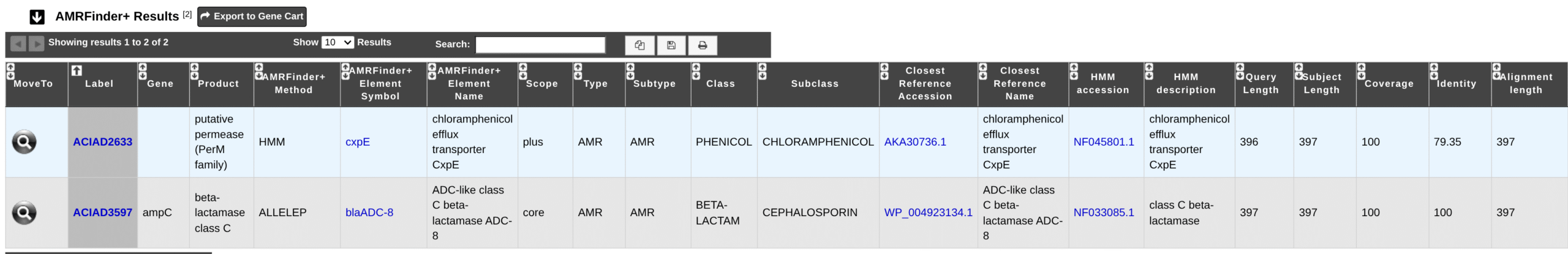The image size is (1568, 254).
Task: Sort table by Identity column
Action: (x=1456, y=84)
